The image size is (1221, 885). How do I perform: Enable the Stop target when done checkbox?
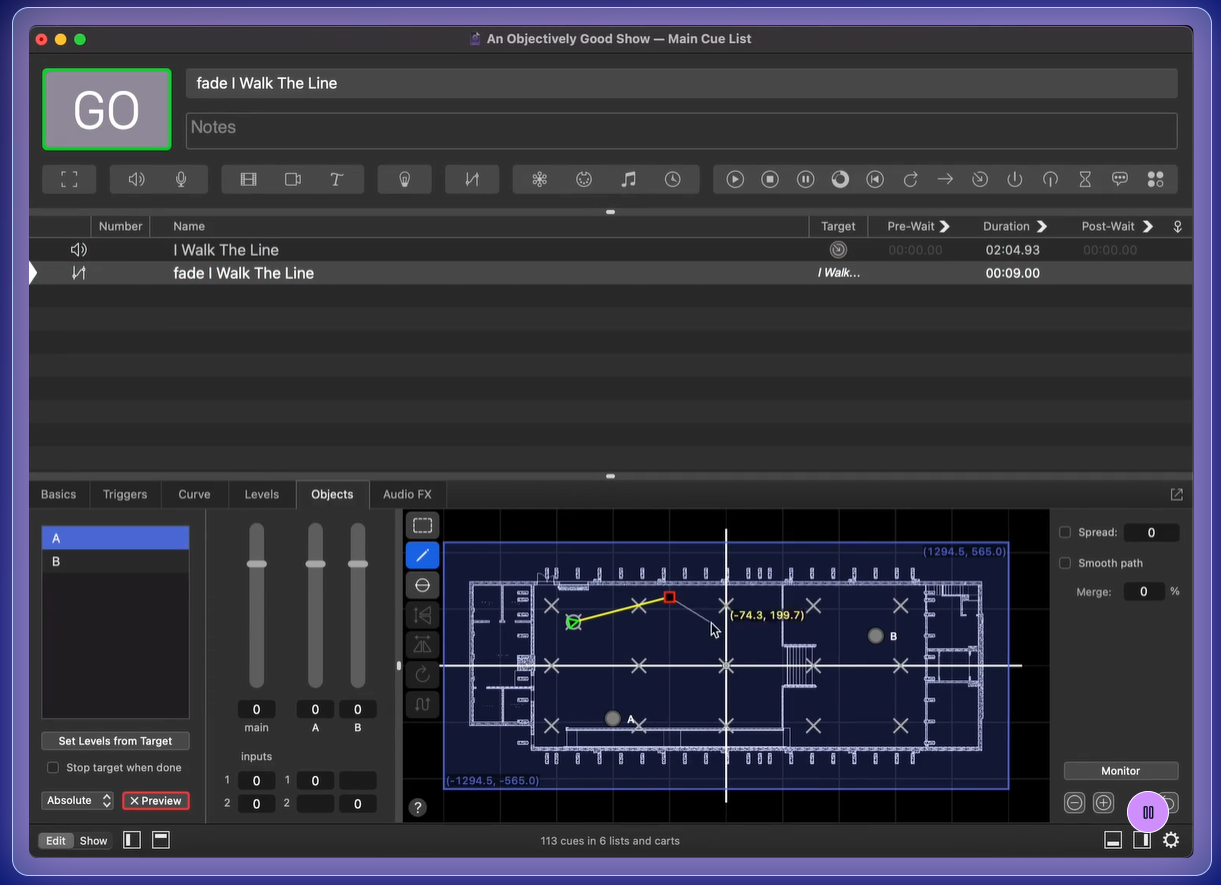(x=53, y=768)
